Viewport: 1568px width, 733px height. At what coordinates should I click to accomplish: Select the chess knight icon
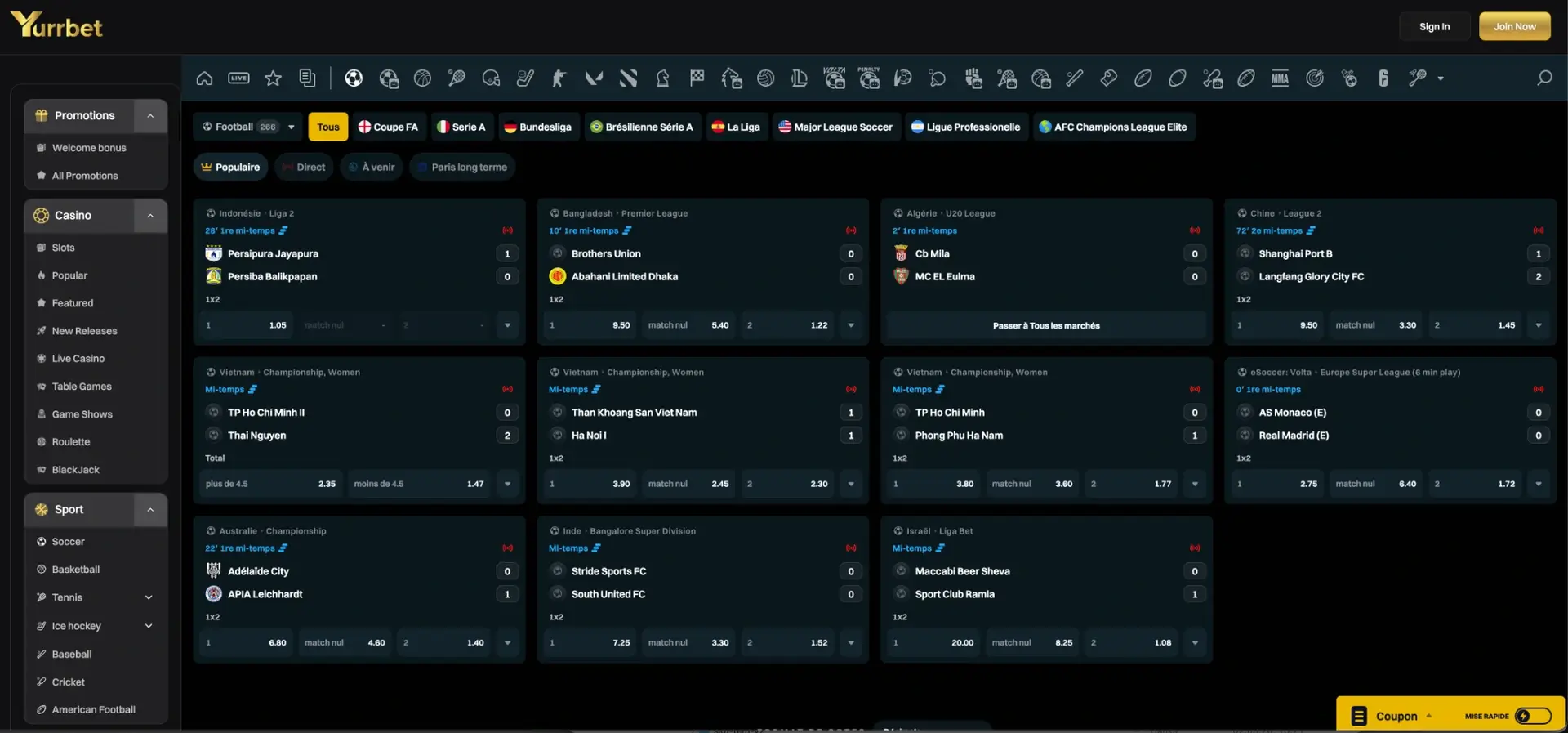tap(662, 78)
